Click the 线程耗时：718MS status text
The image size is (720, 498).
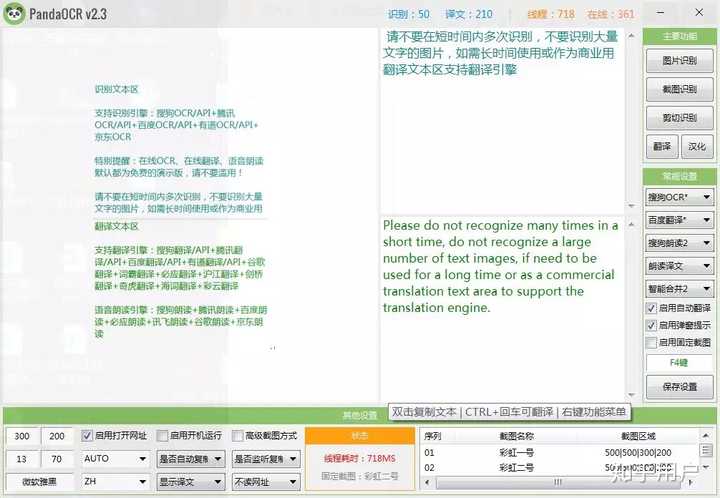tap(360, 458)
